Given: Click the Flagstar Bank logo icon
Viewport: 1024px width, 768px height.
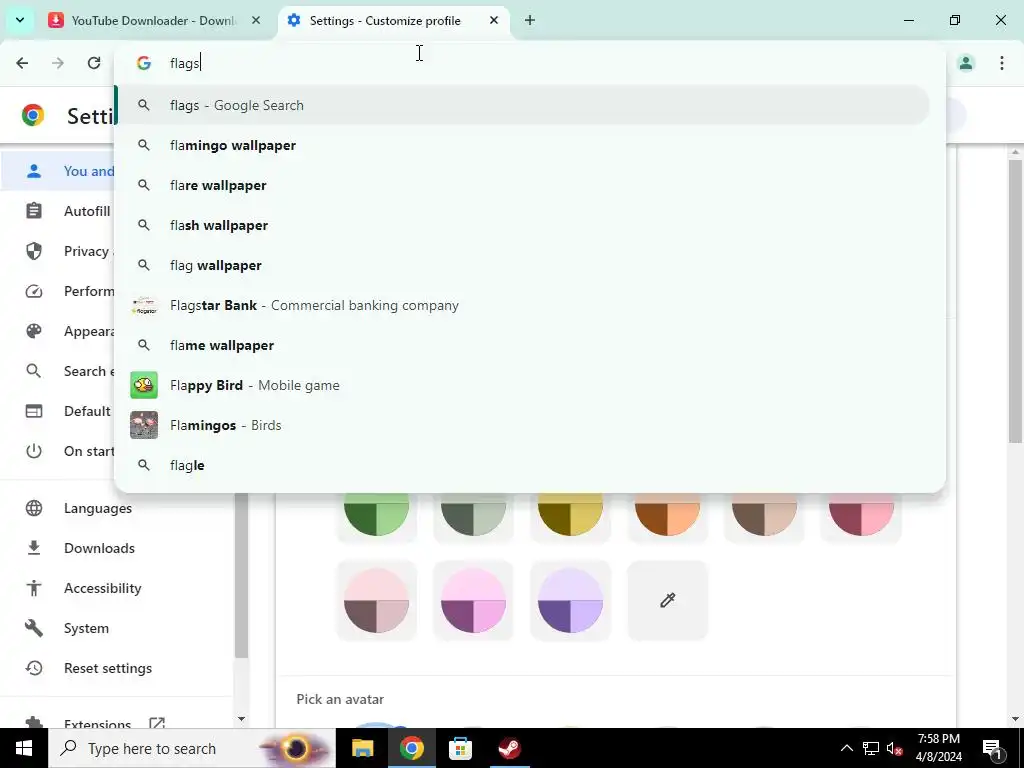Looking at the screenshot, I should (x=144, y=305).
